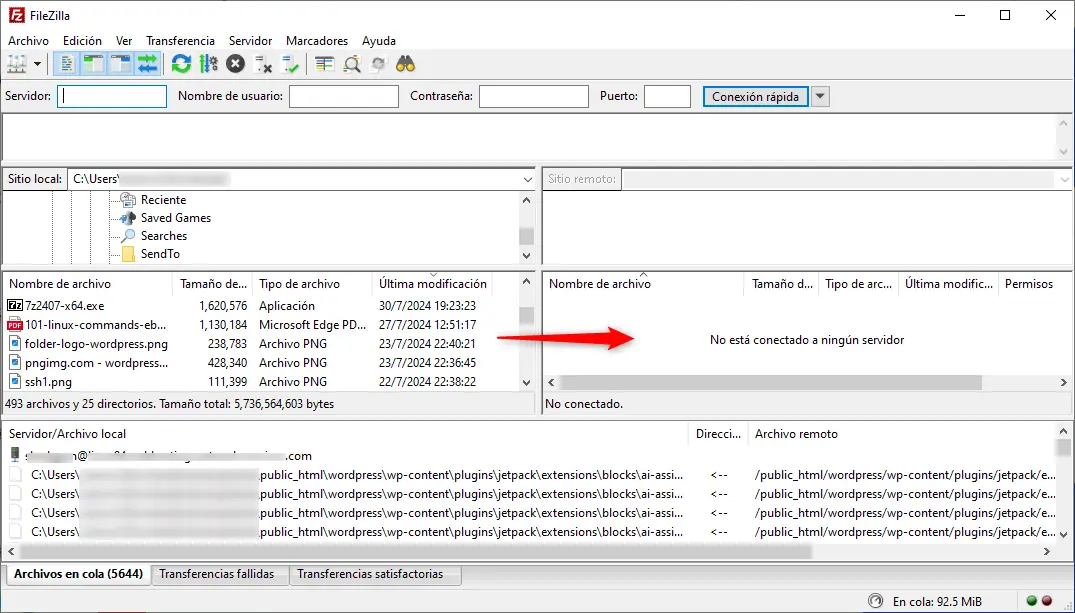Disconnect from the current server

pos(263,64)
